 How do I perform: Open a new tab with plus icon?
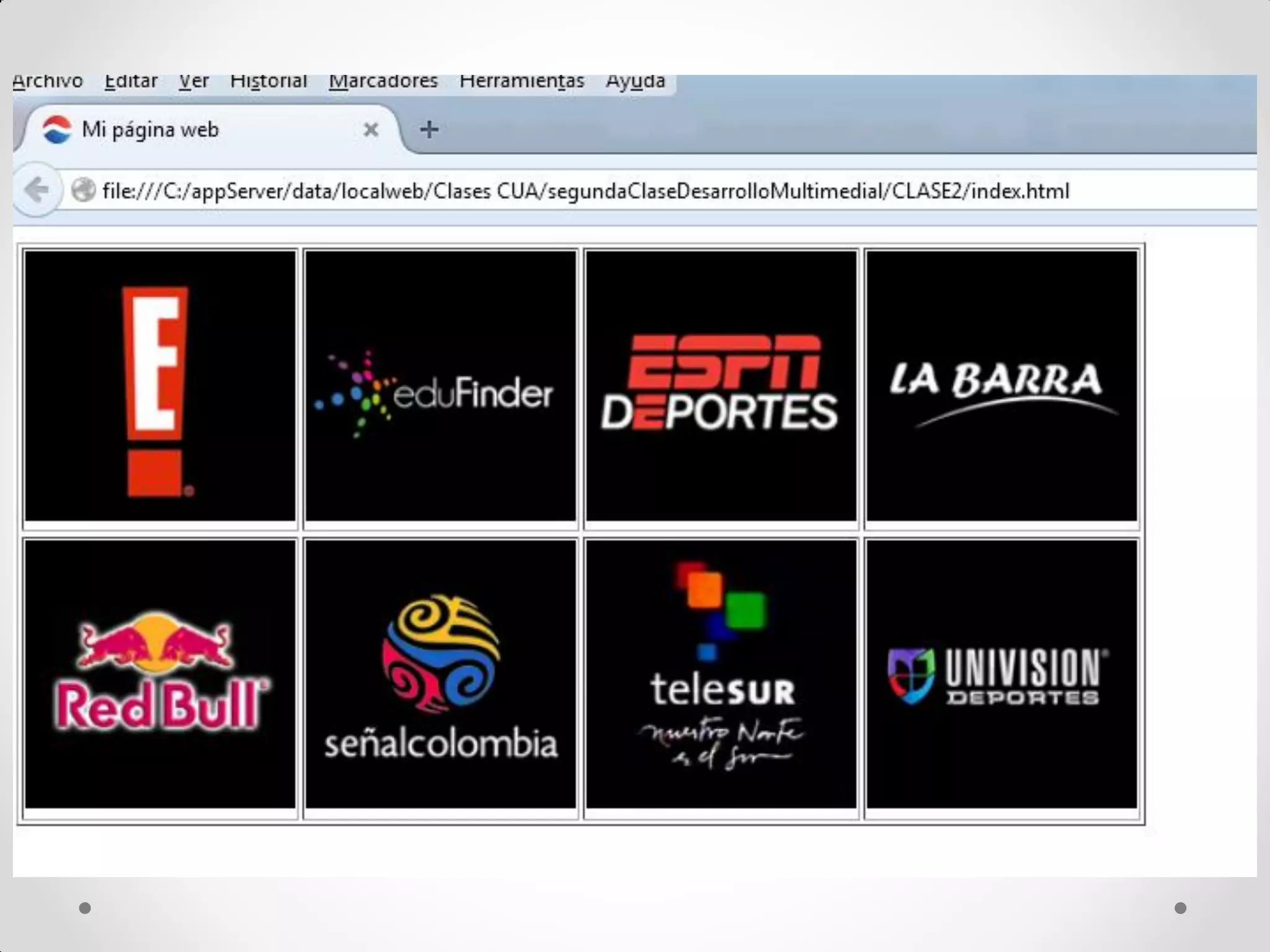[429, 130]
